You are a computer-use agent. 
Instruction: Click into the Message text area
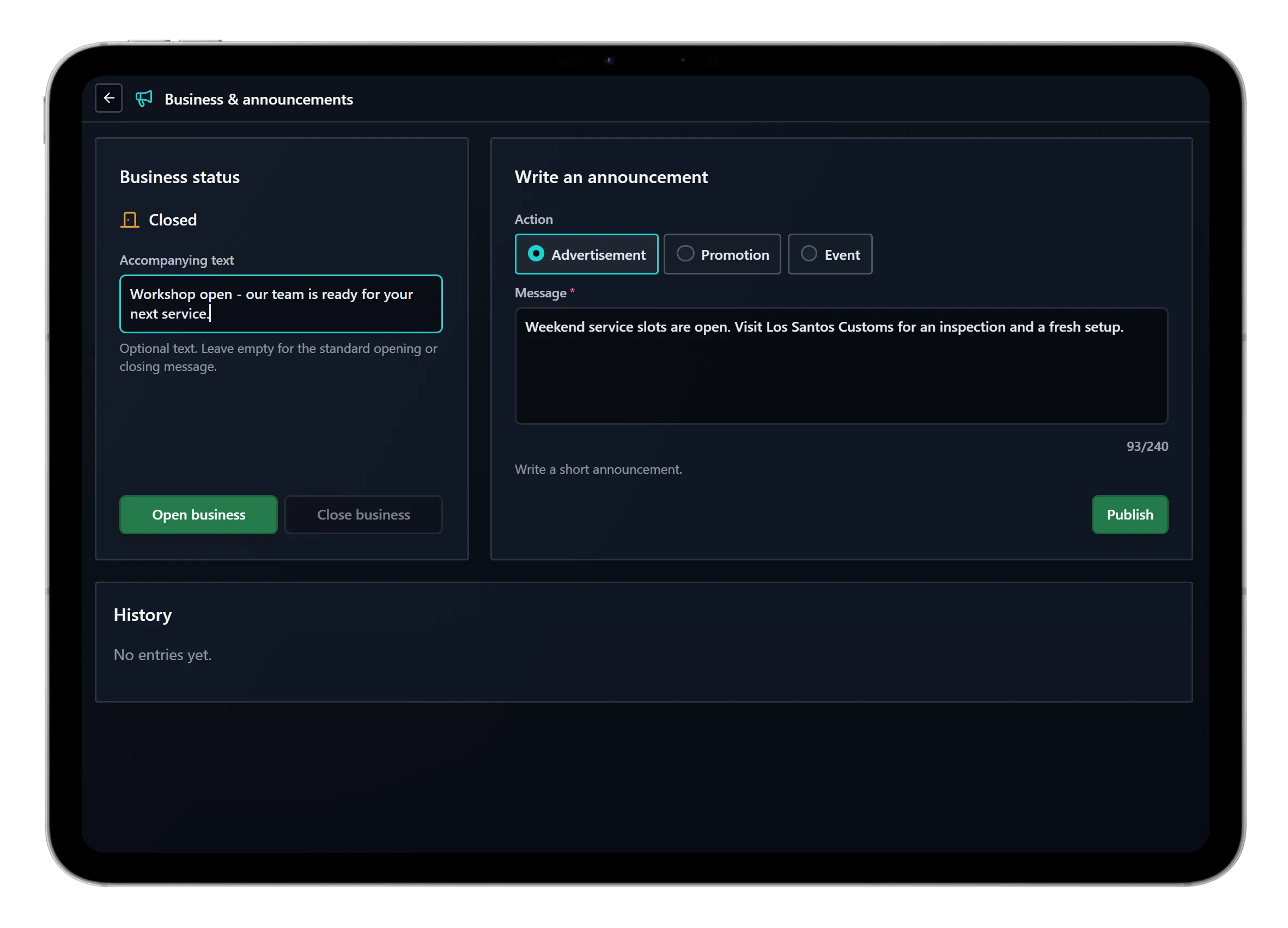[x=841, y=366]
